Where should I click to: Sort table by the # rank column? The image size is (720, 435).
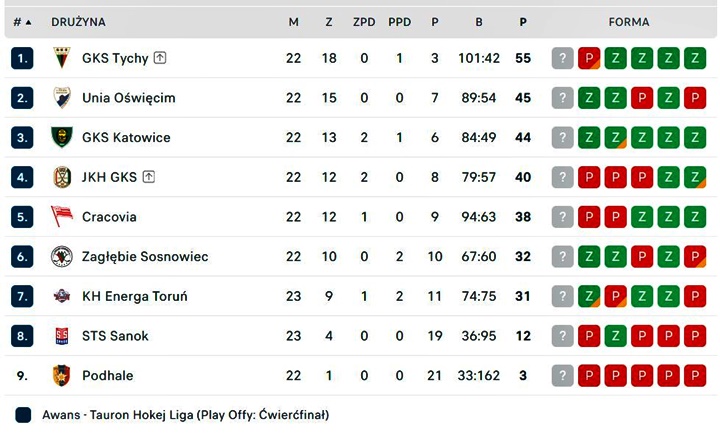pos(22,22)
